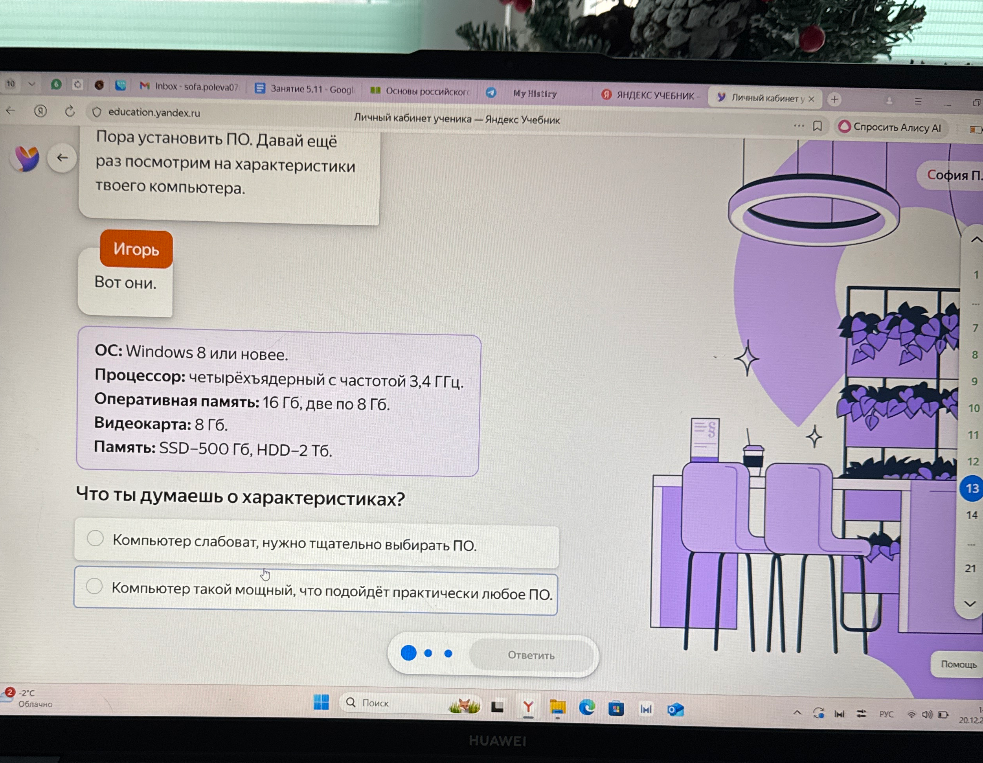This screenshot has height=763, width=983.
Task: Click the site protection shield icon
Action: [97, 112]
